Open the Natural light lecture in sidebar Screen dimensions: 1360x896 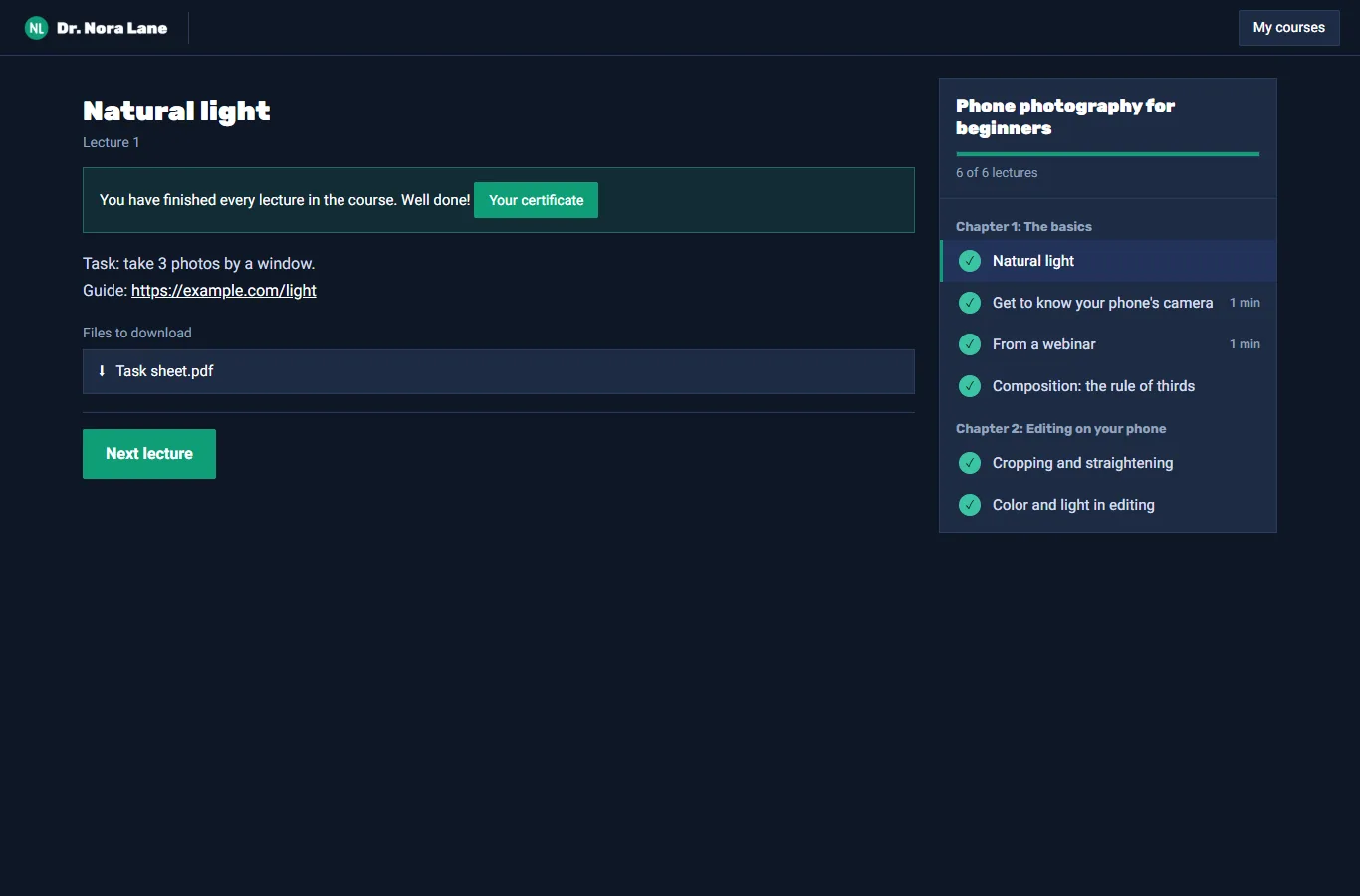[1108, 261]
